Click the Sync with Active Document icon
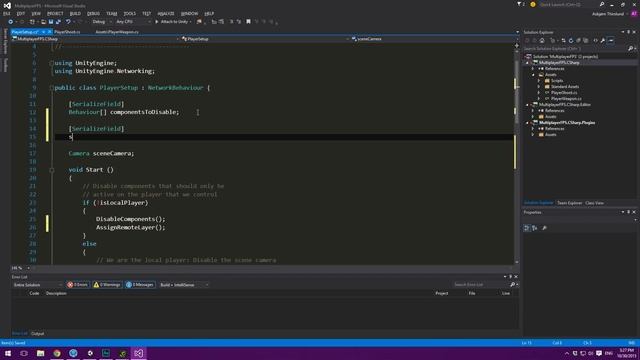The width and height of the screenshot is (640, 360). click(x=564, y=40)
